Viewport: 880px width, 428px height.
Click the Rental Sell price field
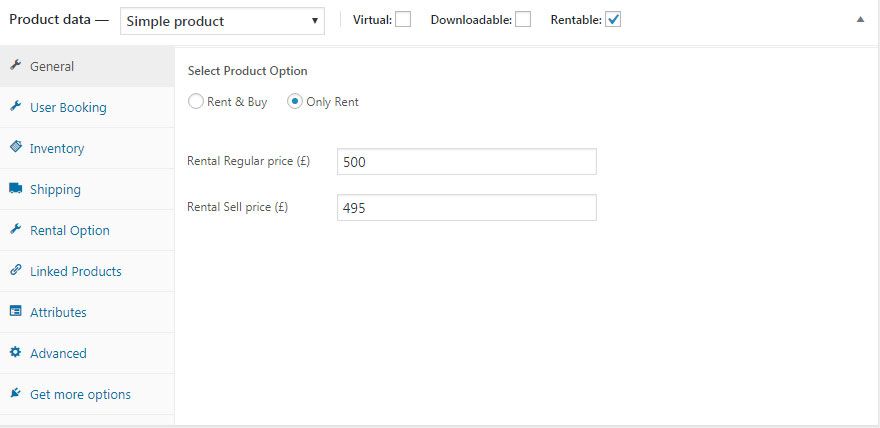click(x=466, y=208)
